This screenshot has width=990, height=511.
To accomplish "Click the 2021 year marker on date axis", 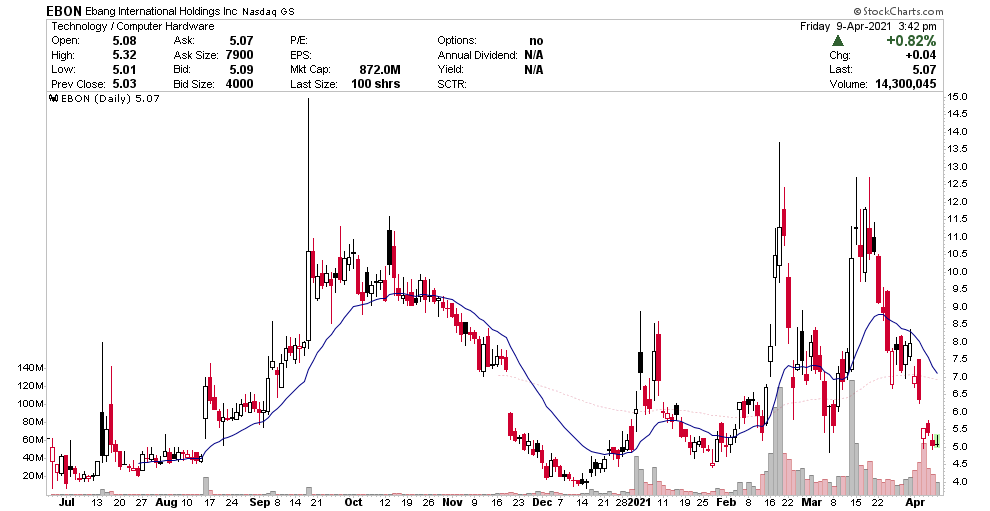I will tap(639, 502).
